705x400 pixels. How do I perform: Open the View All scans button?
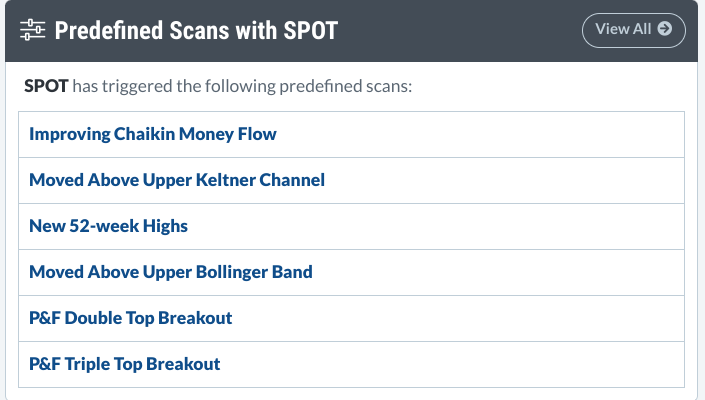coord(634,30)
